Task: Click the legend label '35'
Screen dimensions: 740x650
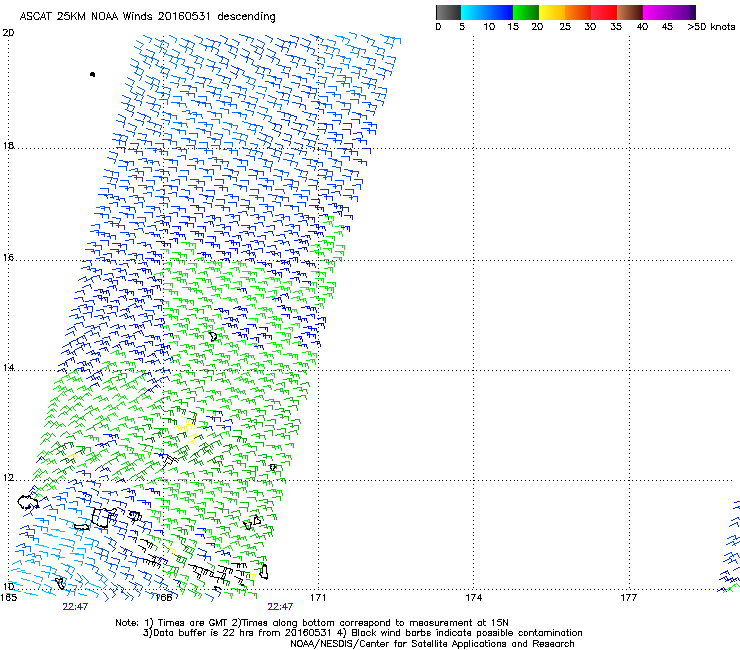Action: coord(616,27)
